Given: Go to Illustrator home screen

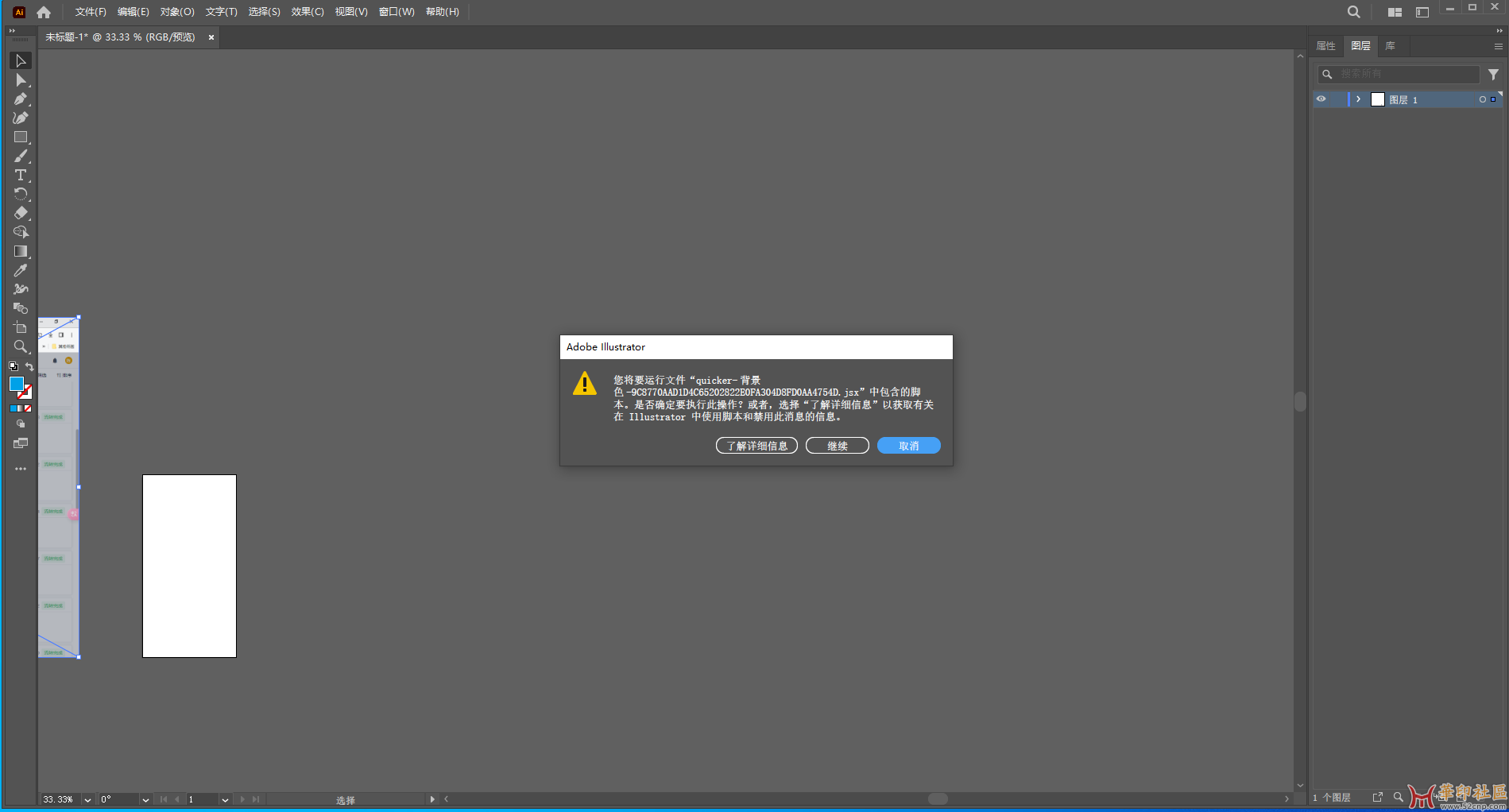Looking at the screenshot, I should tap(44, 12).
